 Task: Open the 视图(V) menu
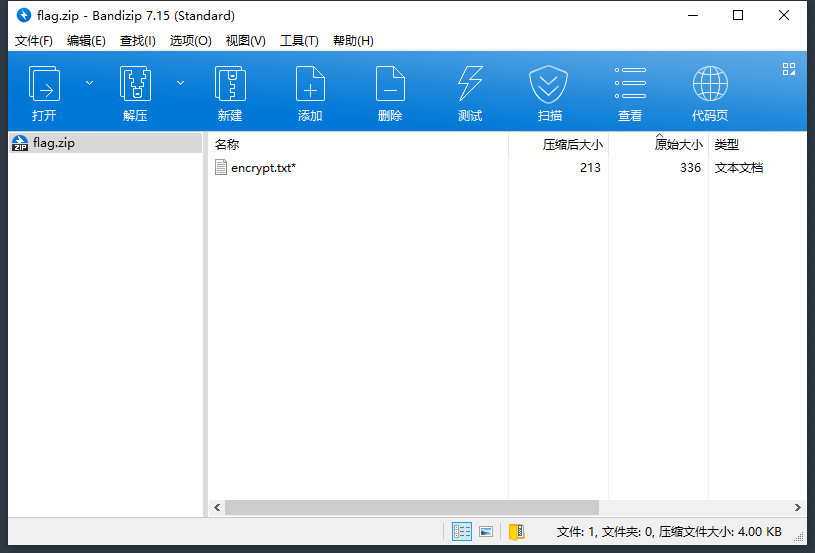pyautogui.click(x=246, y=41)
